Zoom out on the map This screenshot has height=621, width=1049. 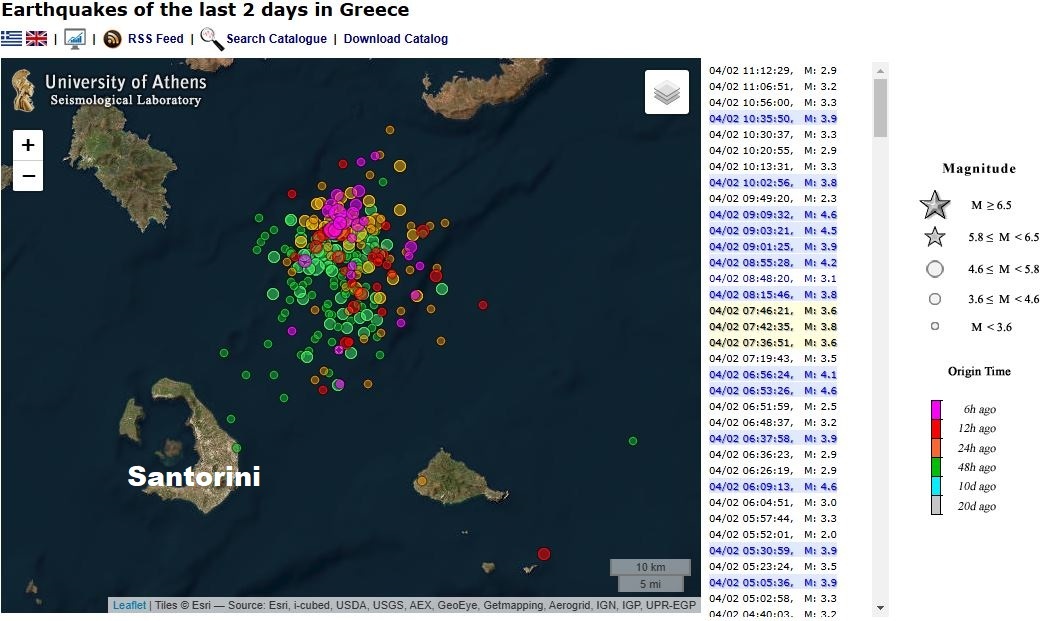28,176
